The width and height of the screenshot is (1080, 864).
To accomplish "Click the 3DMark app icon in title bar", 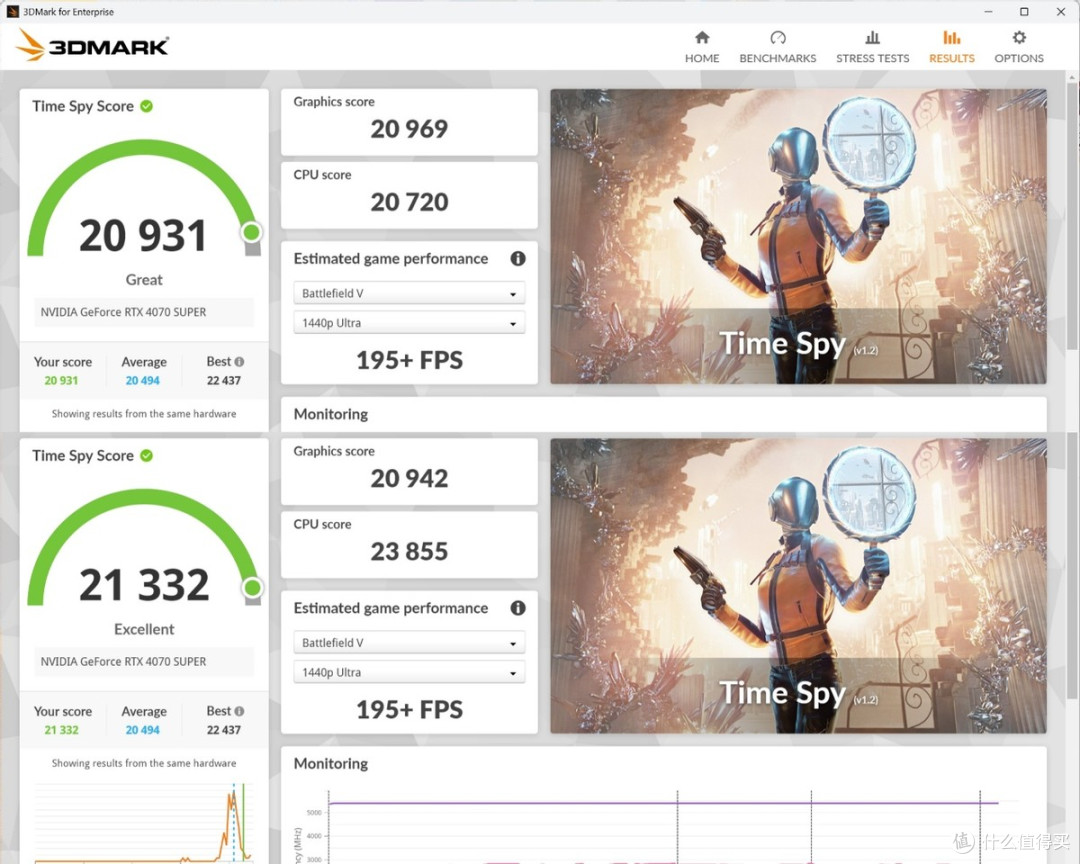I will point(12,12).
